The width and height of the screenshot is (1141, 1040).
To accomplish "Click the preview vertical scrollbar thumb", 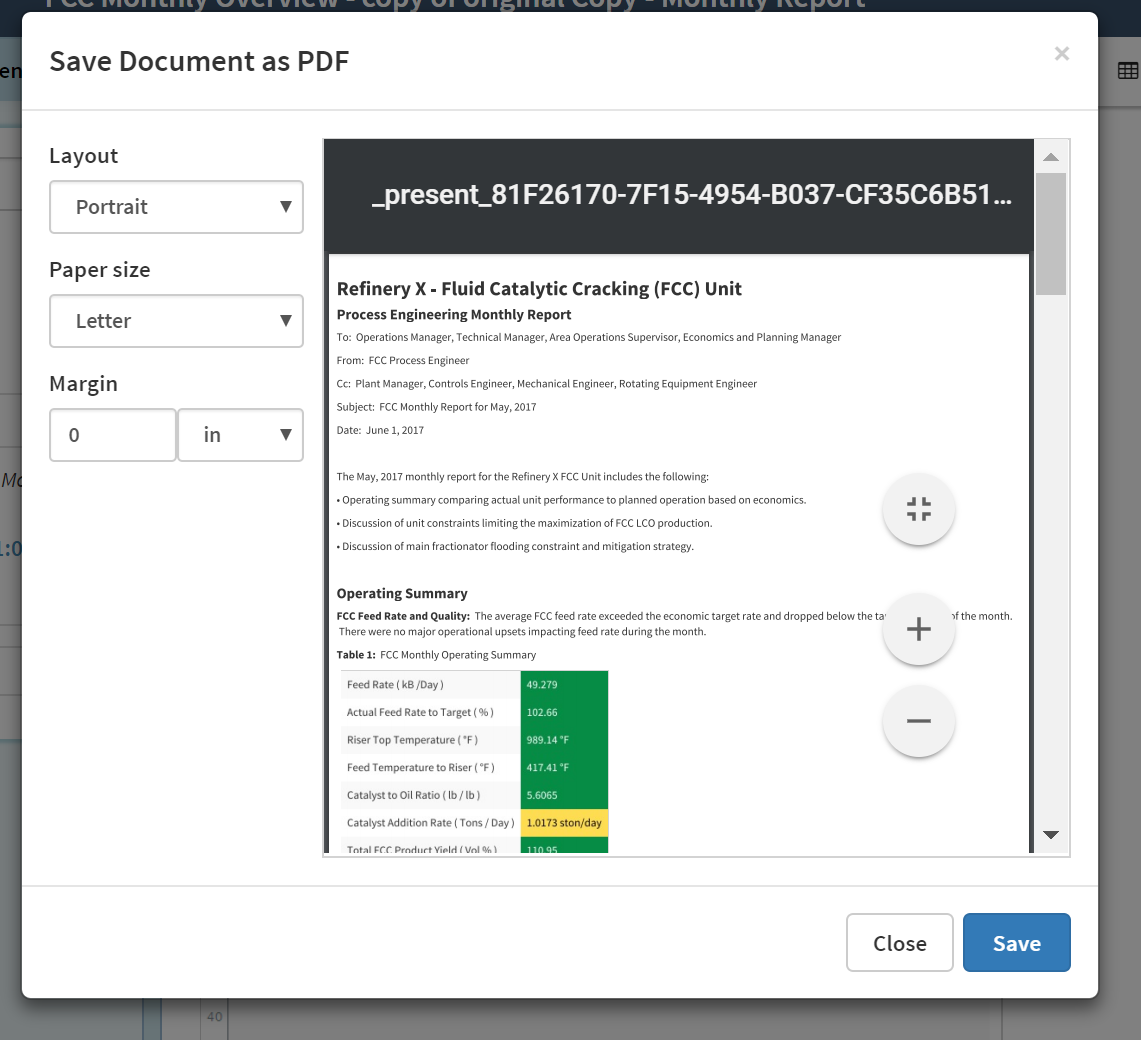I will click(1050, 234).
